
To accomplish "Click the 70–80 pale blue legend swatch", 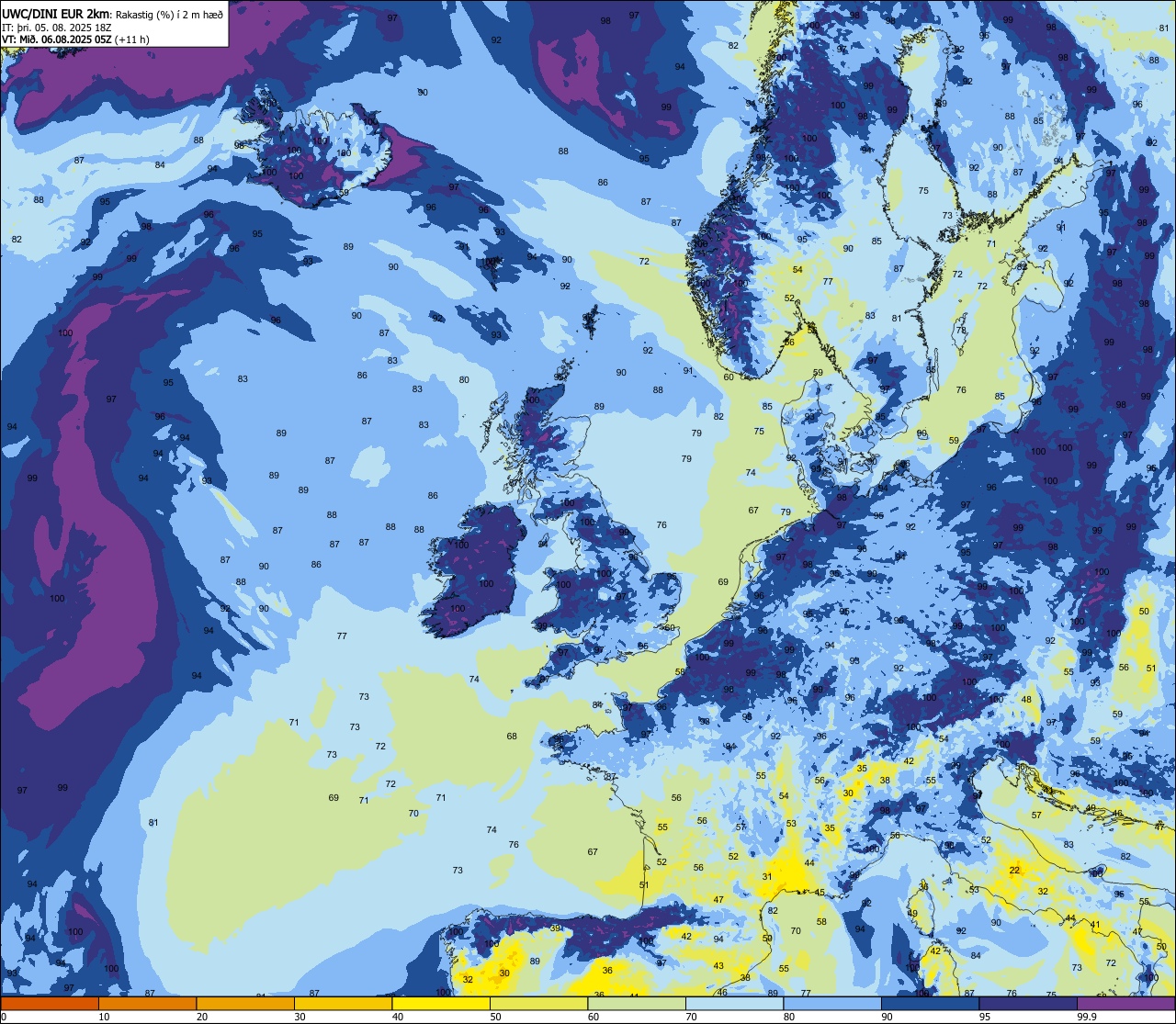I will pyautogui.click(x=734, y=1003).
